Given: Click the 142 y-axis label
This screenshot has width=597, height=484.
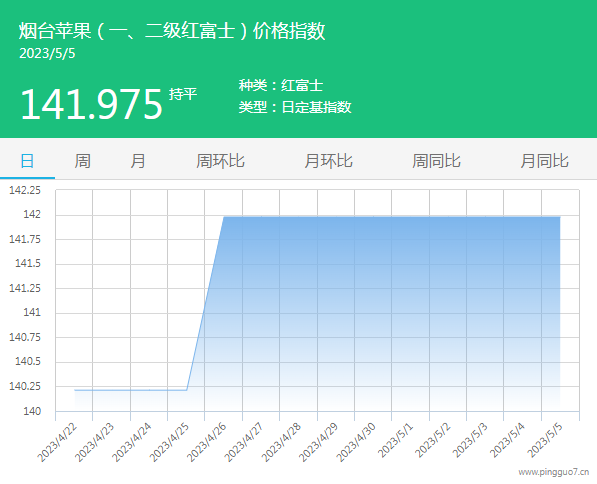Looking at the screenshot, I should point(32,214).
